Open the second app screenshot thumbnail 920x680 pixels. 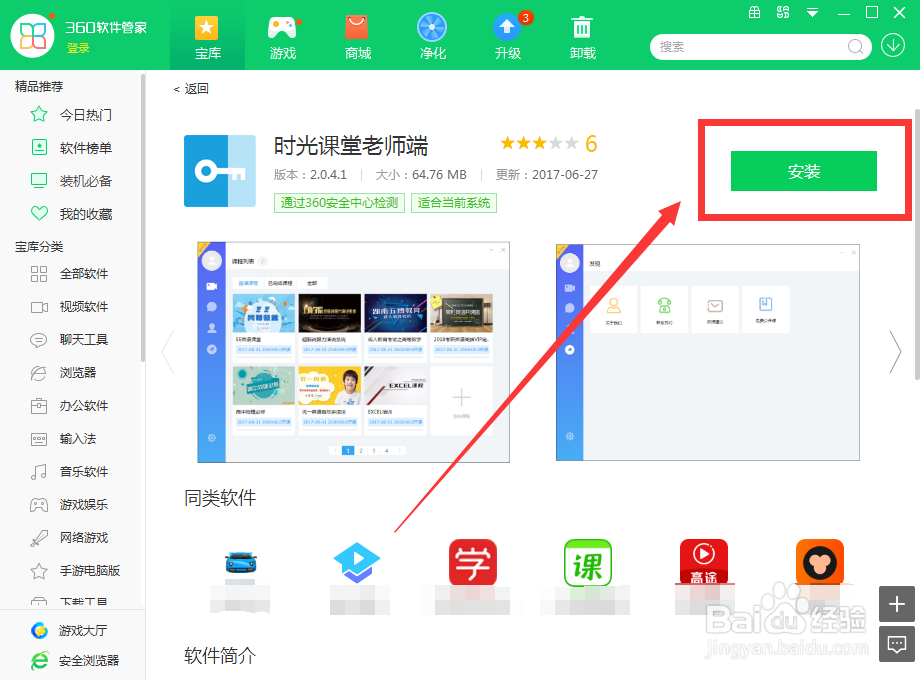click(x=708, y=352)
